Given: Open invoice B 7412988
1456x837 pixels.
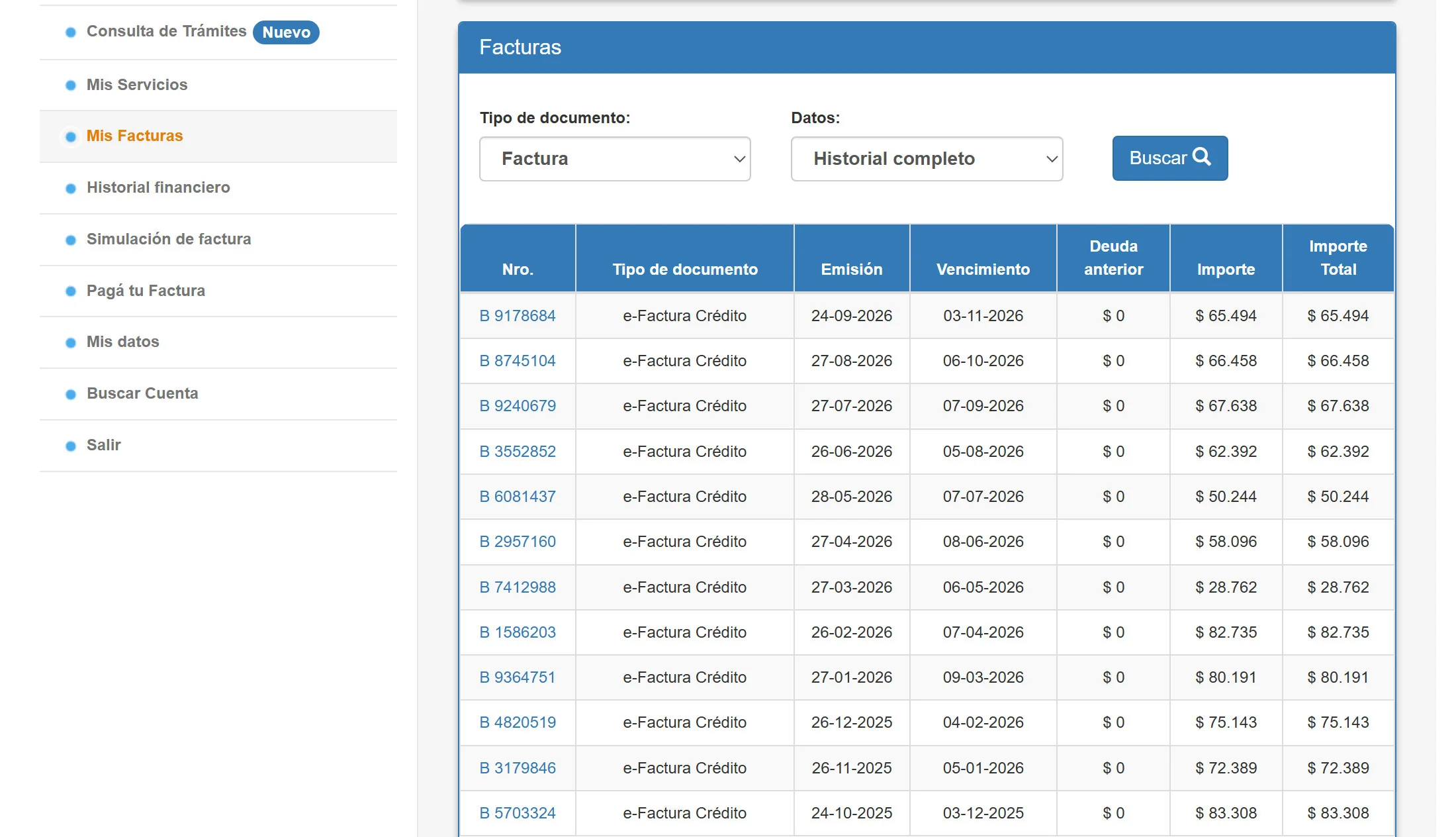Looking at the screenshot, I should (518, 587).
